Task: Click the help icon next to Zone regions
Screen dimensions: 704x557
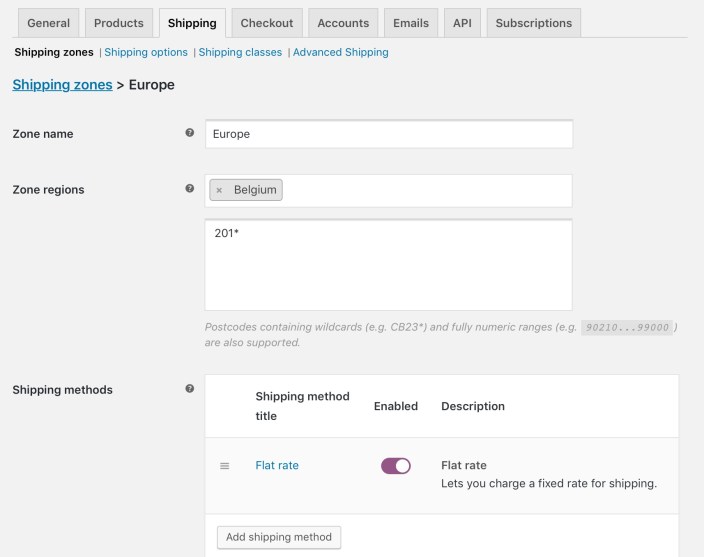Action: 189,188
